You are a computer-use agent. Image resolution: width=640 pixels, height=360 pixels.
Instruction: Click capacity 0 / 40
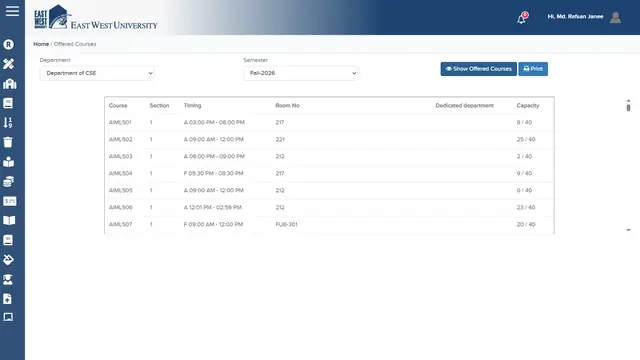[x=524, y=191]
